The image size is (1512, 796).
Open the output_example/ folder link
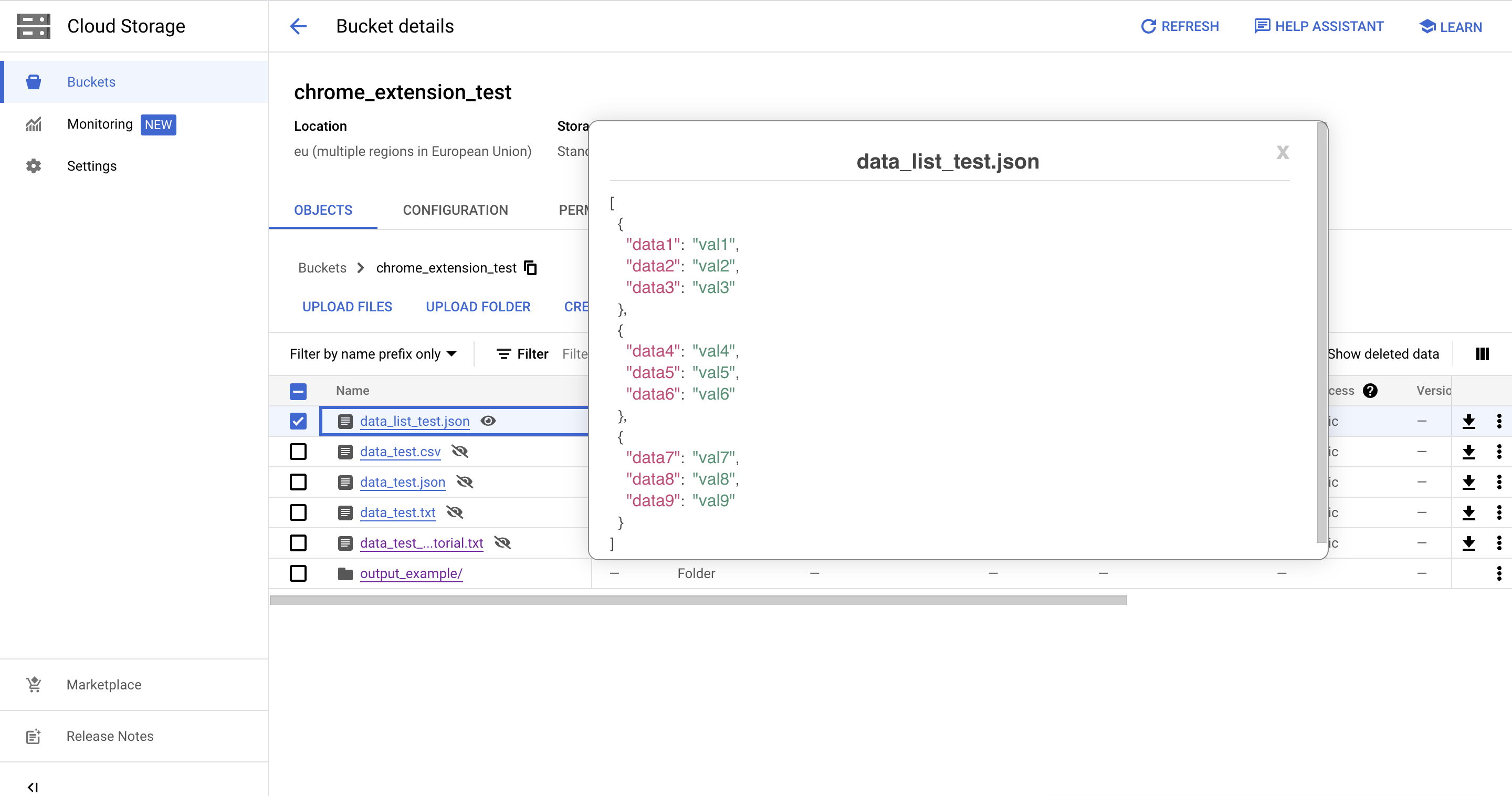point(411,573)
